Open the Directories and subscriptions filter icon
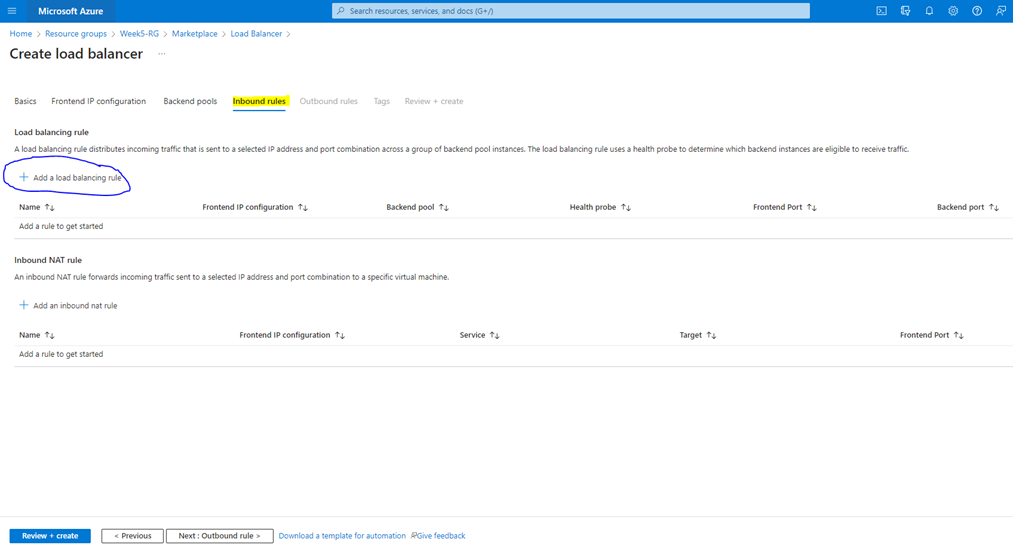Image resolution: width=1013 pixels, height=551 pixels. (905, 11)
